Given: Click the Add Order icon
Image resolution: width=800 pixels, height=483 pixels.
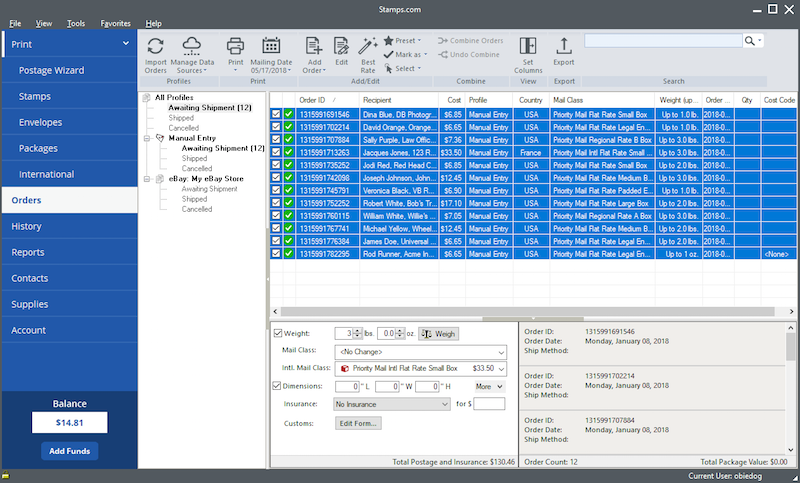Looking at the screenshot, I should click(x=314, y=46).
